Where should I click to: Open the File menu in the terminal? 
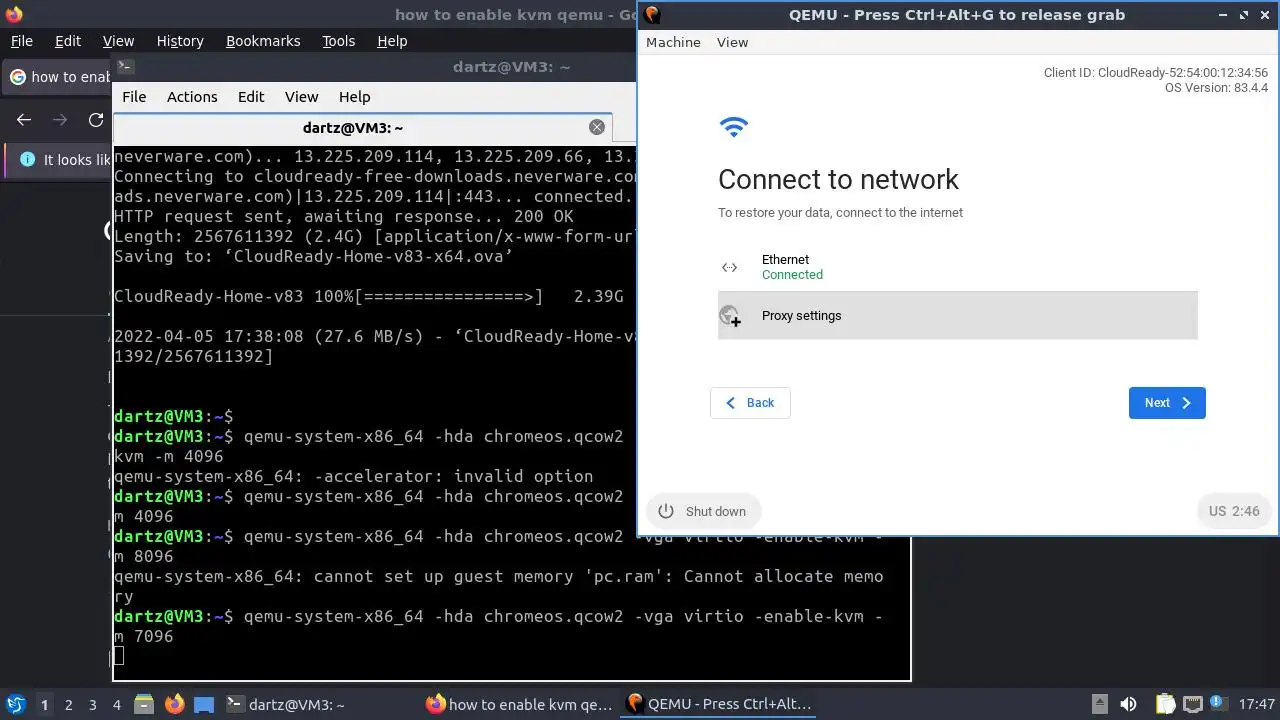point(134,97)
